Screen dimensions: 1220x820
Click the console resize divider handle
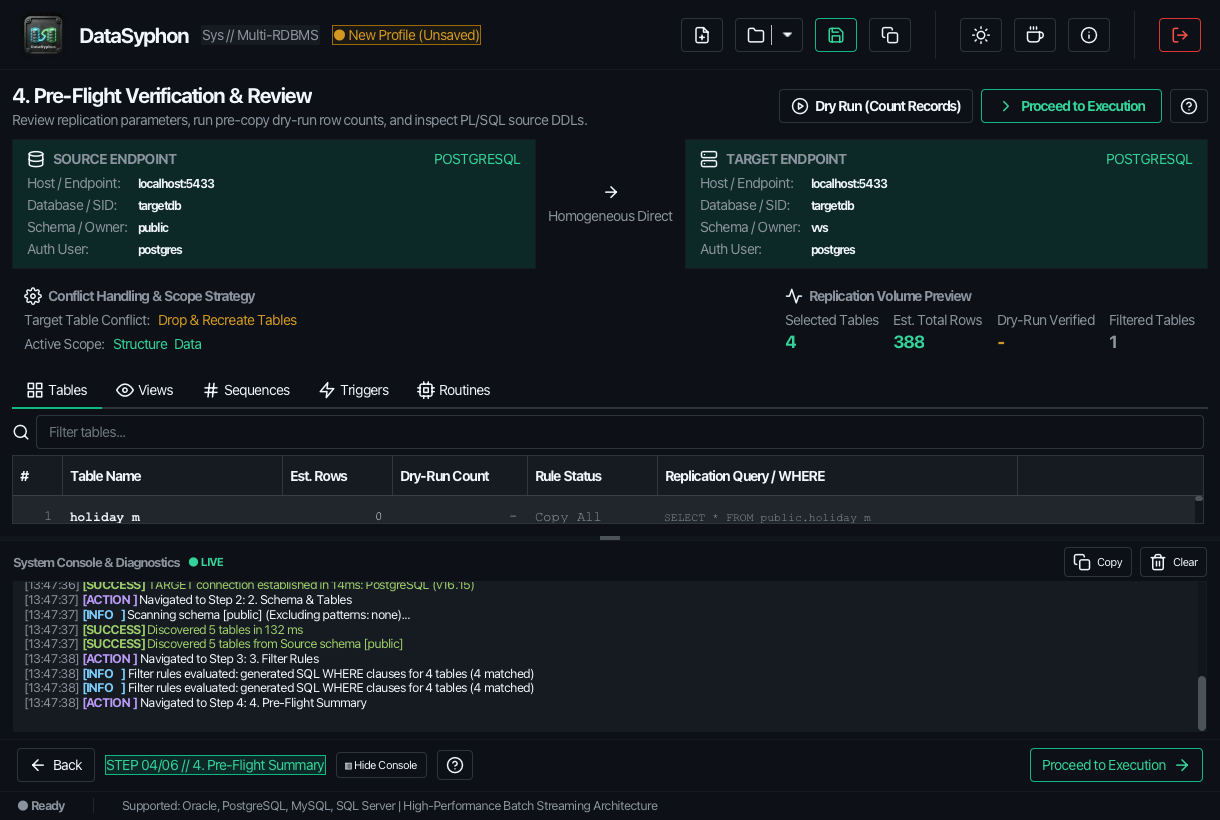610,538
